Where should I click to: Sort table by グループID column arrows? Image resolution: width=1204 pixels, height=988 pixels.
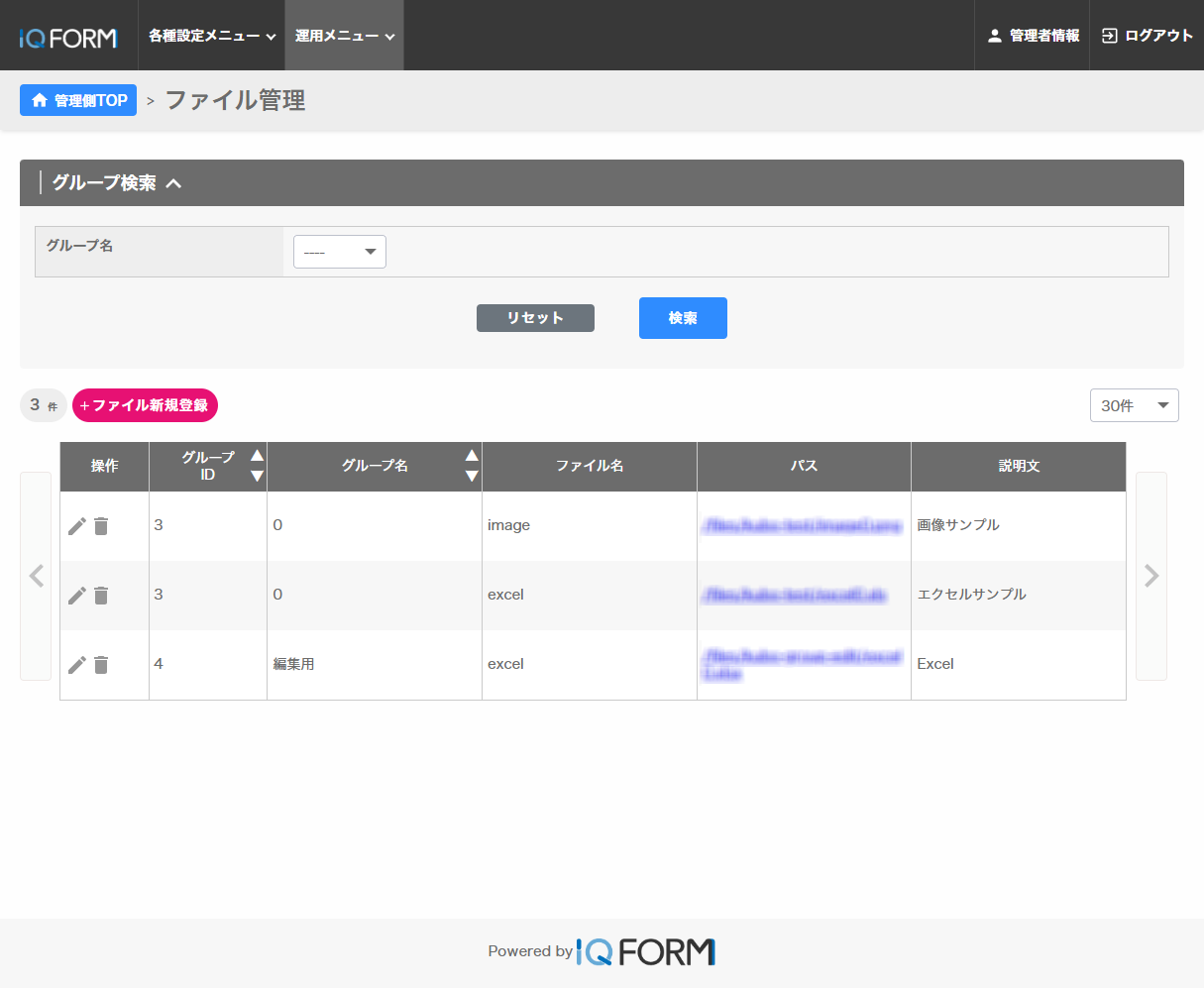257,466
